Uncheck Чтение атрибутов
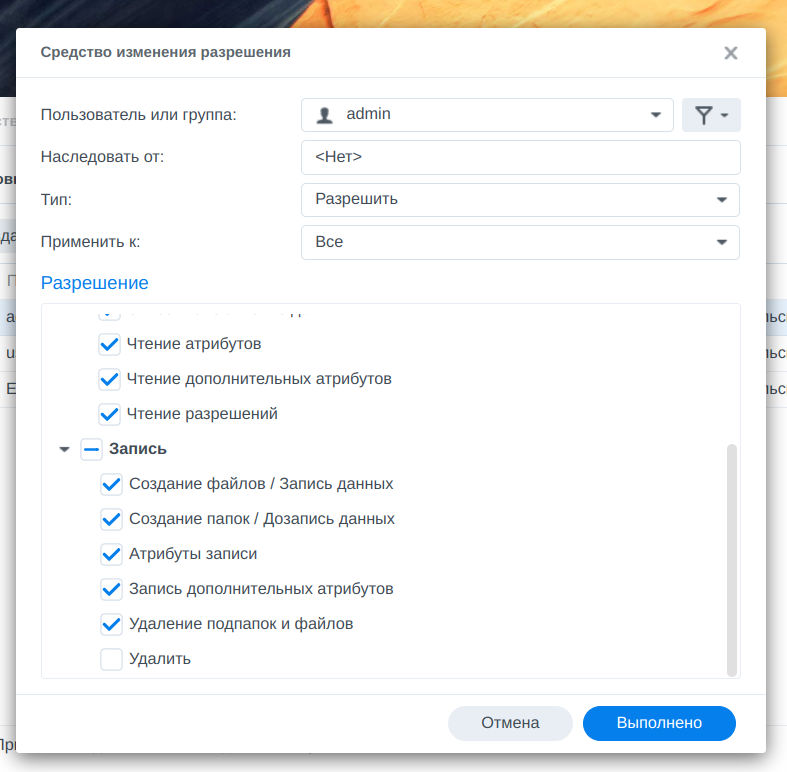Image resolution: width=787 pixels, height=772 pixels. tap(109, 344)
